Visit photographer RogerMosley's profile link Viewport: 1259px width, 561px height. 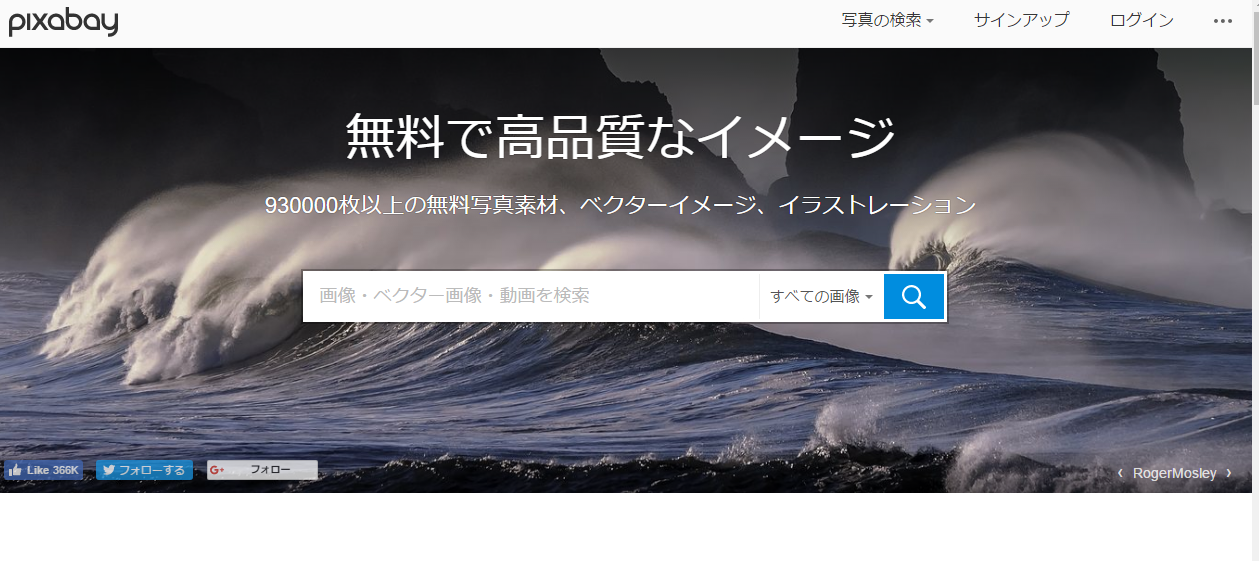1174,473
